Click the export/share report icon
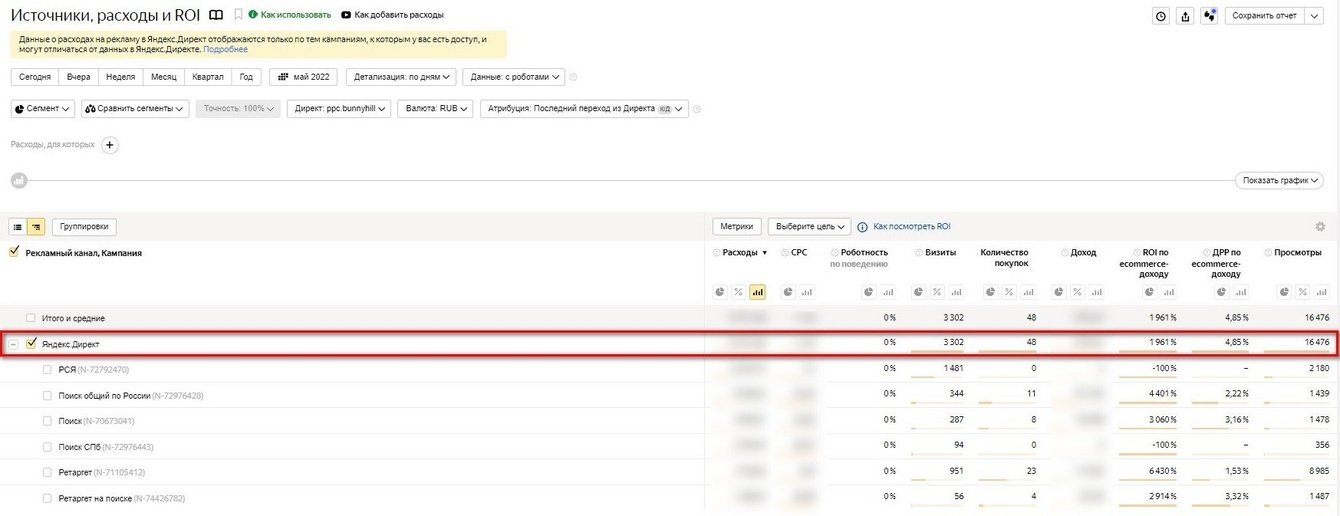This screenshot has height=516, width=1340. click(x=1186, y=16)
